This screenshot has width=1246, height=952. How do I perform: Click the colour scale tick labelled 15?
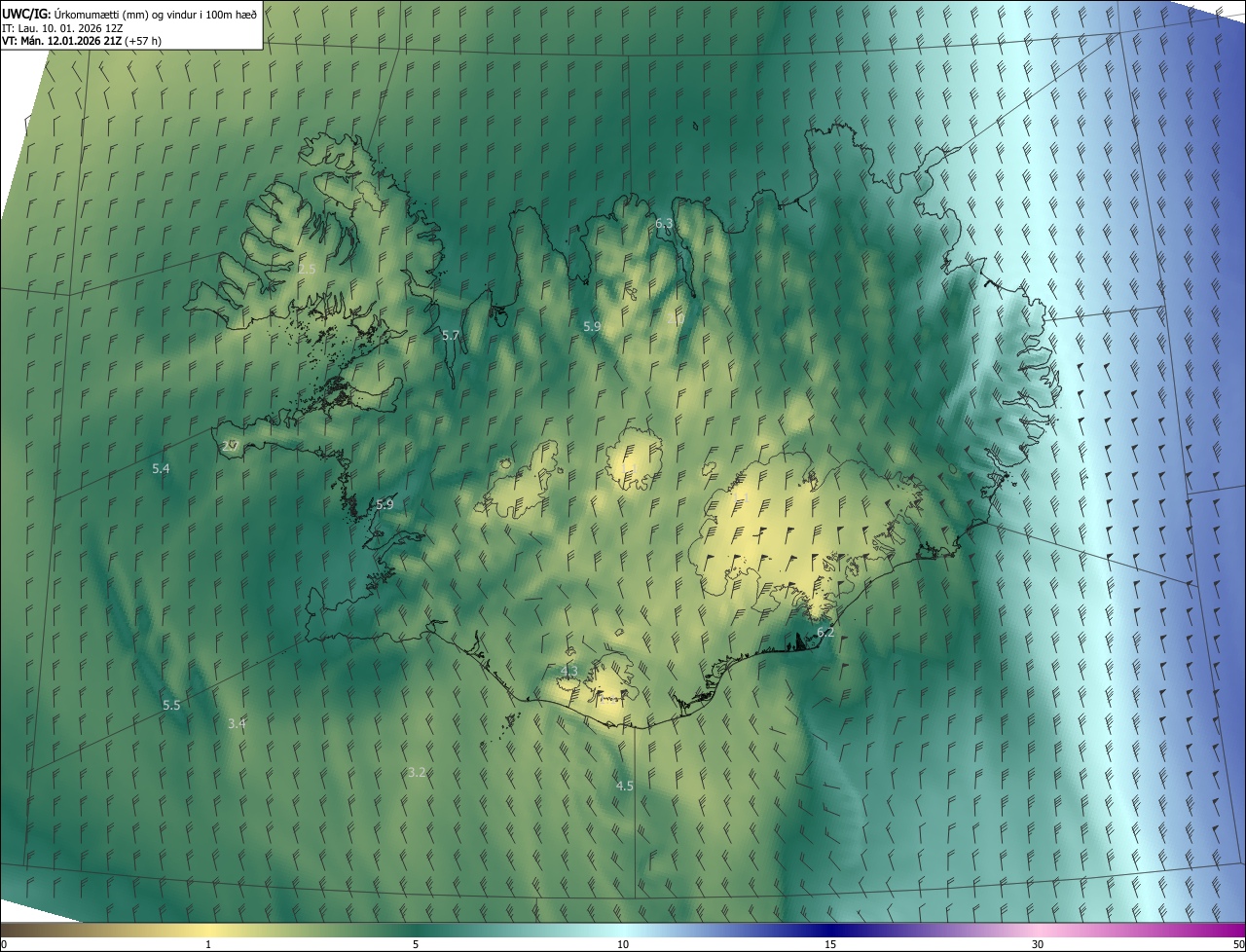(830, 944)
